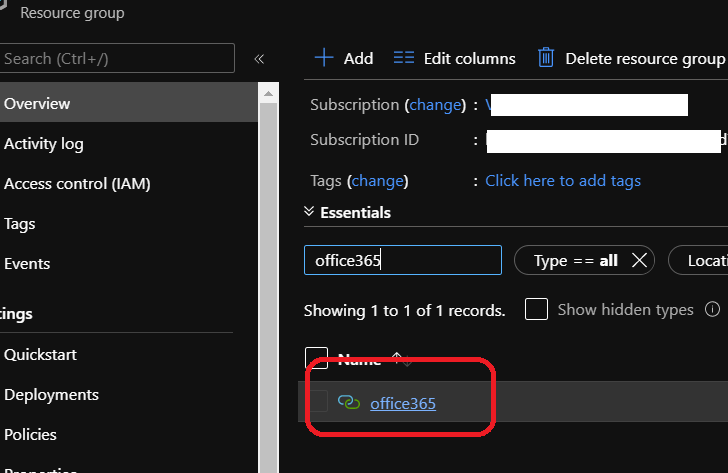Click the Add plus icon
728x473 pixels.
pyautogui.click(x=323, y=58)
